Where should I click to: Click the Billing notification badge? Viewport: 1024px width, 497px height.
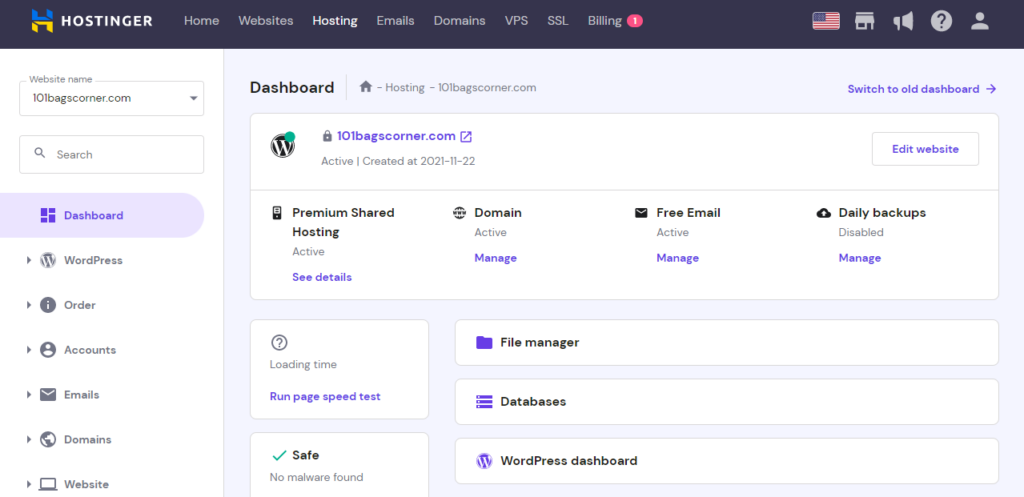635,21
